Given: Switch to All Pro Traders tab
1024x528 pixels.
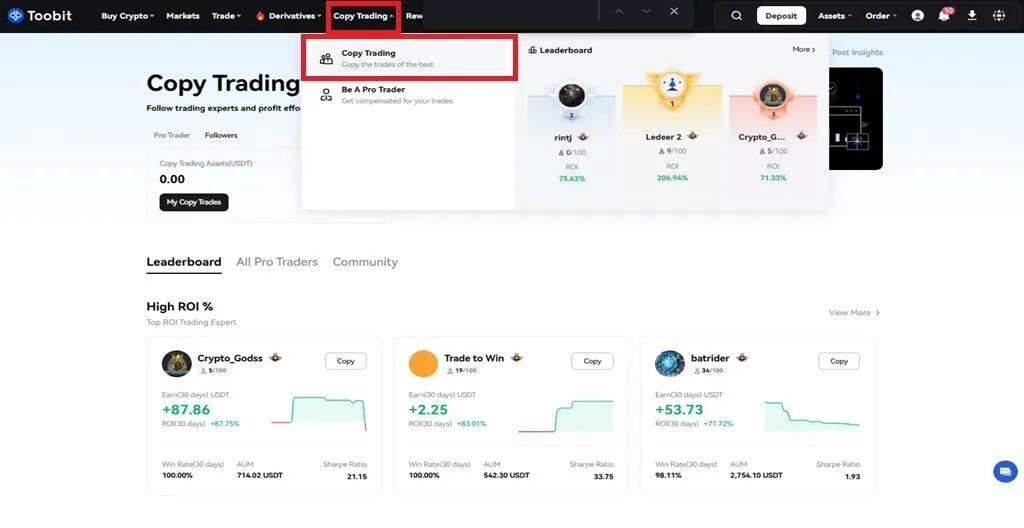Looking at the screenshot, I should click(x=277, y=262).
